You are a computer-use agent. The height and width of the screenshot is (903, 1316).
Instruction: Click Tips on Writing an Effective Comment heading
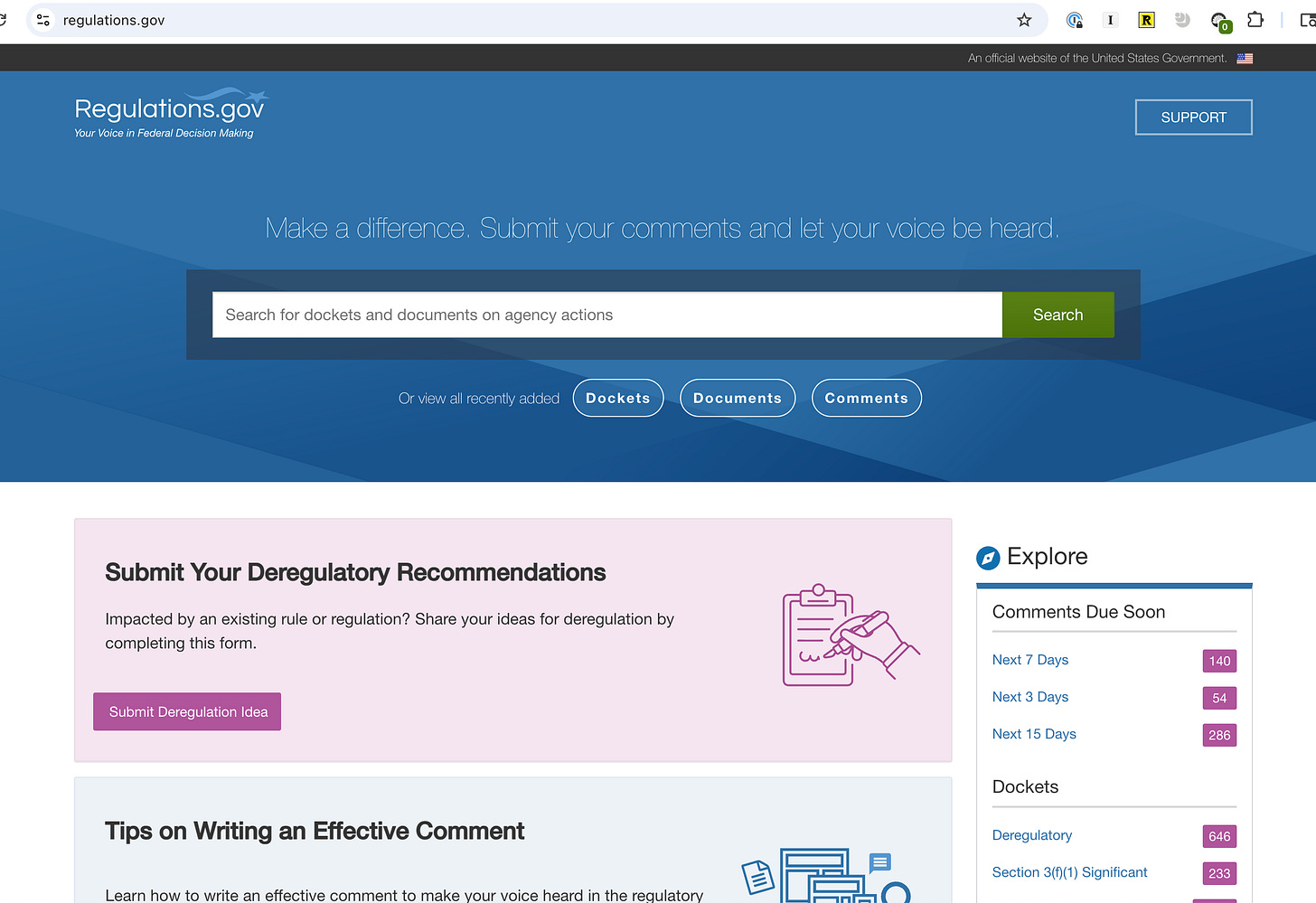pos(315,831)
